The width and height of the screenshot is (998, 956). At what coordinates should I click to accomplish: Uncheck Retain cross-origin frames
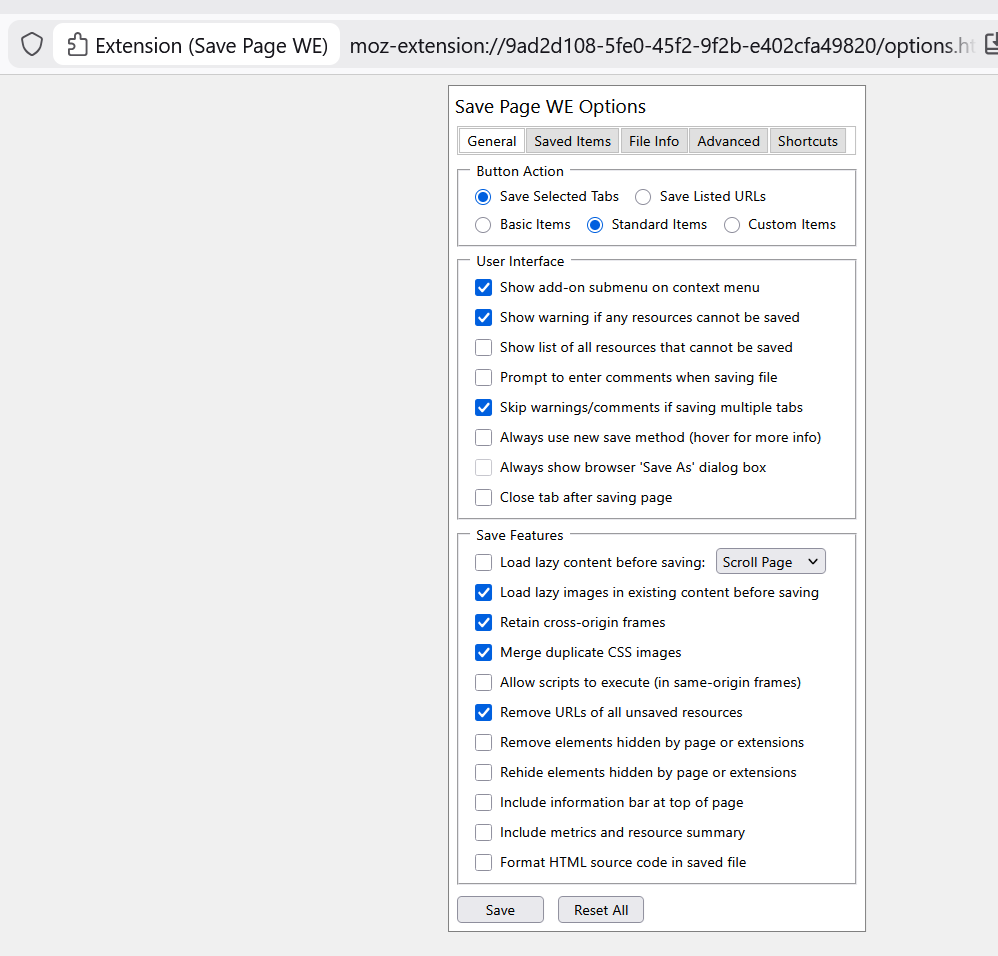click(484, 623)
